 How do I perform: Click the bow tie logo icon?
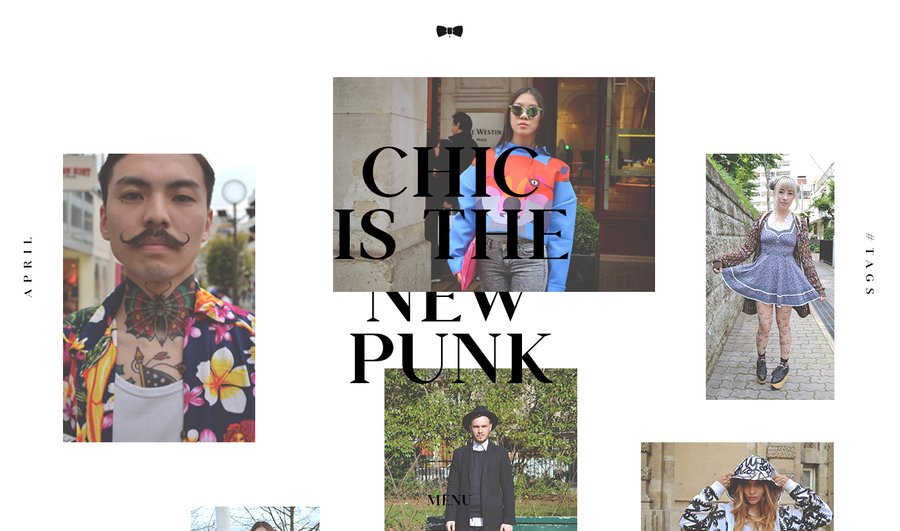pyautogui.click(x=449, y=31)
